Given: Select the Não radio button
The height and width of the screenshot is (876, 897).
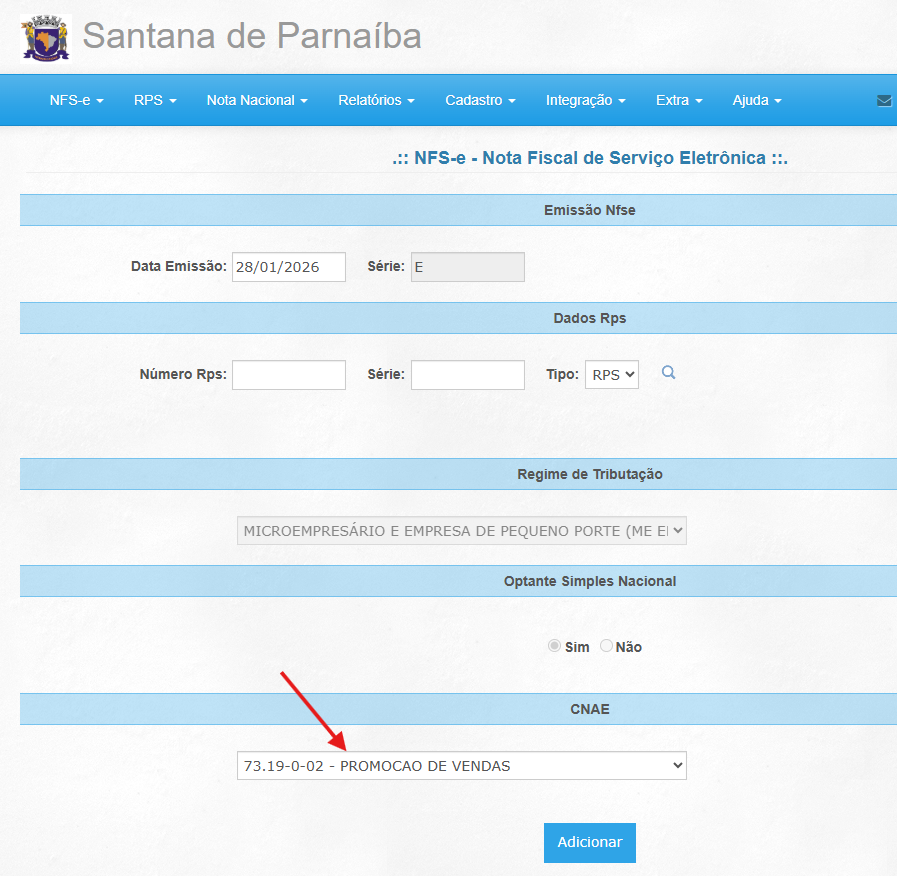Looking at the screenshot, I should 606,646.
